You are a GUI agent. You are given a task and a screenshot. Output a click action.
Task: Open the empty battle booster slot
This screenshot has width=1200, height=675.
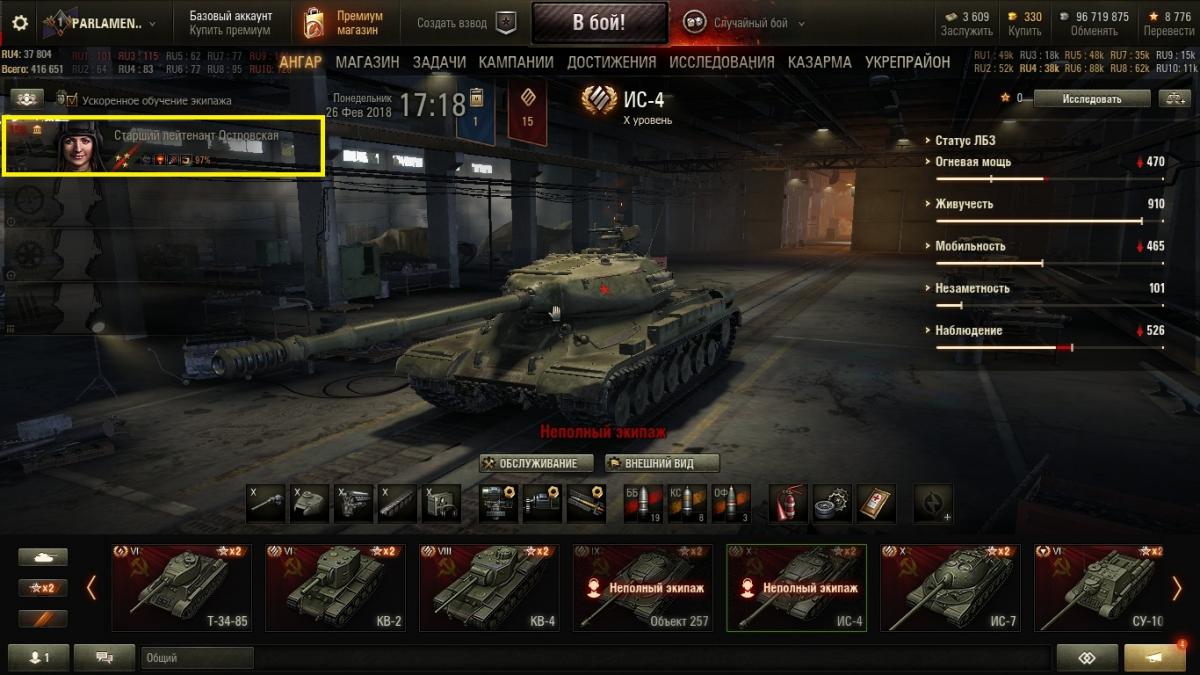tap(933, 504)
